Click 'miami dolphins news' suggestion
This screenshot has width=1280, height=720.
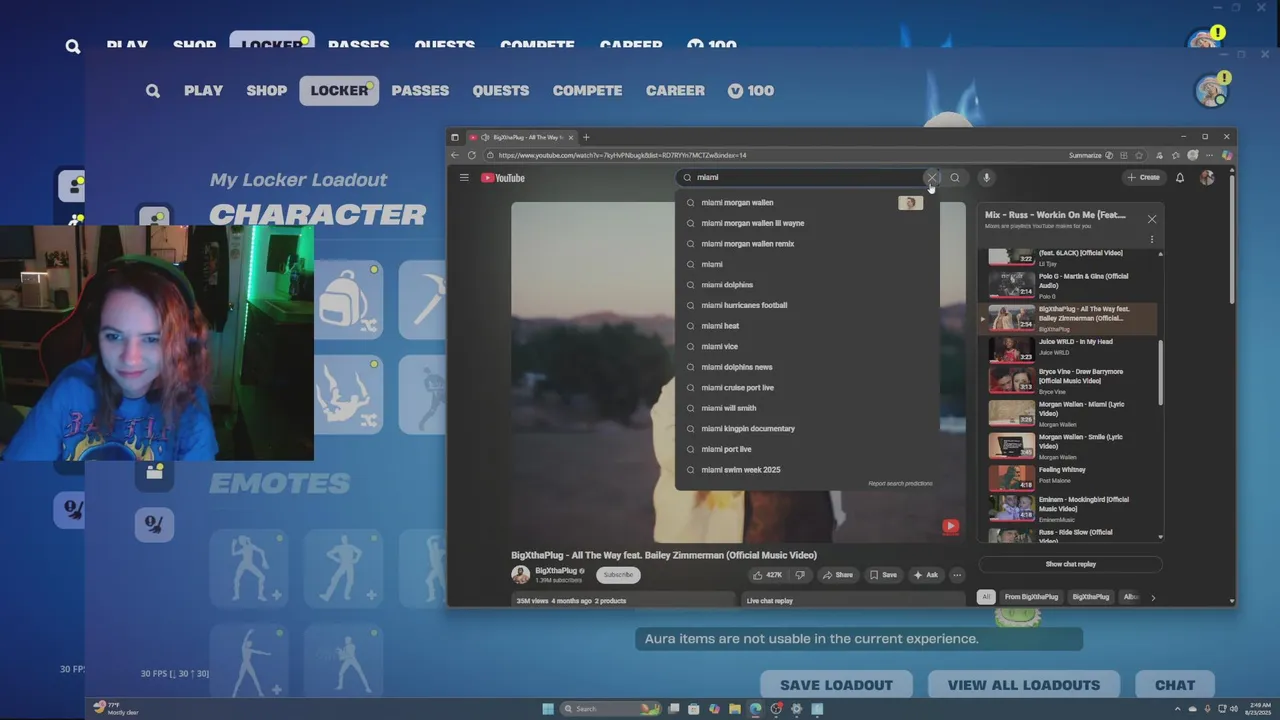point(807,367)
